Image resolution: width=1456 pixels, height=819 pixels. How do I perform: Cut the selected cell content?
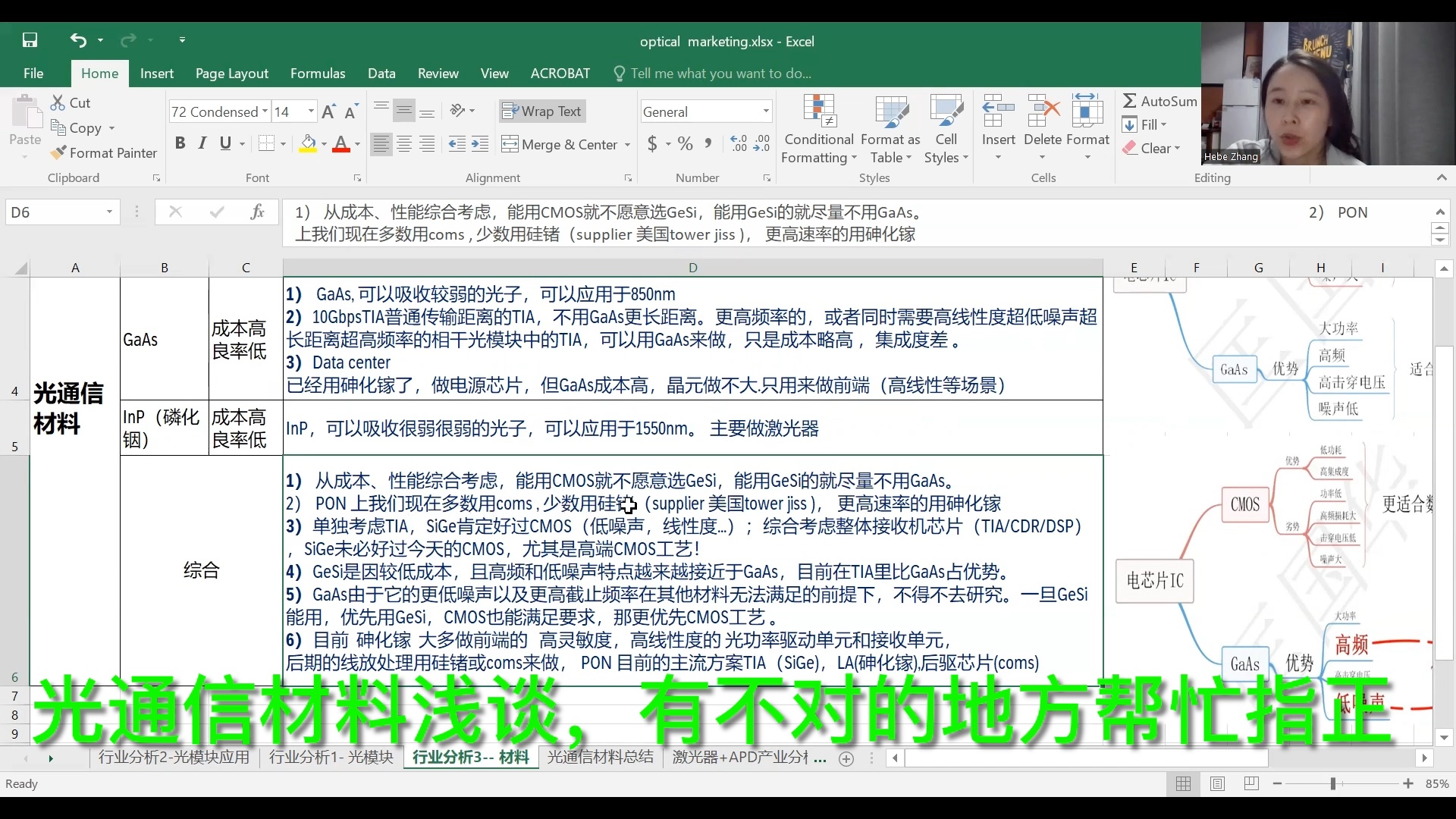[71, 102]
